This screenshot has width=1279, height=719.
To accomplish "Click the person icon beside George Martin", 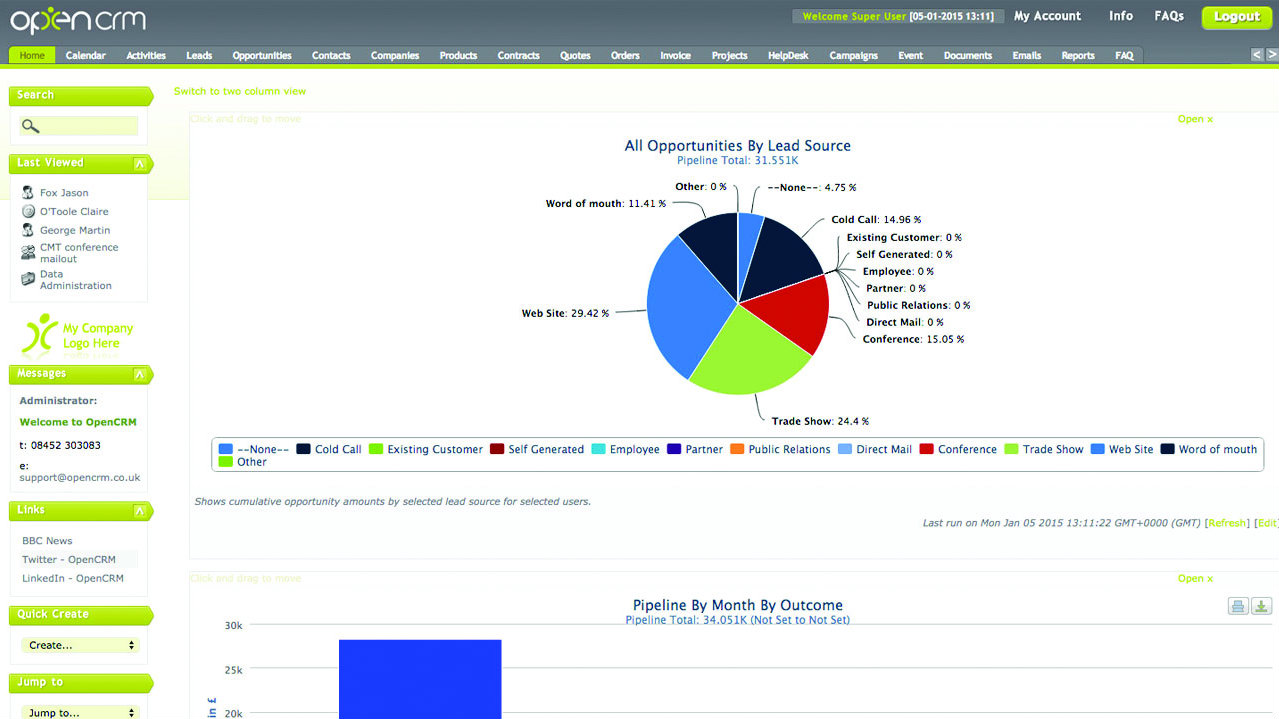I will [28, 230].
